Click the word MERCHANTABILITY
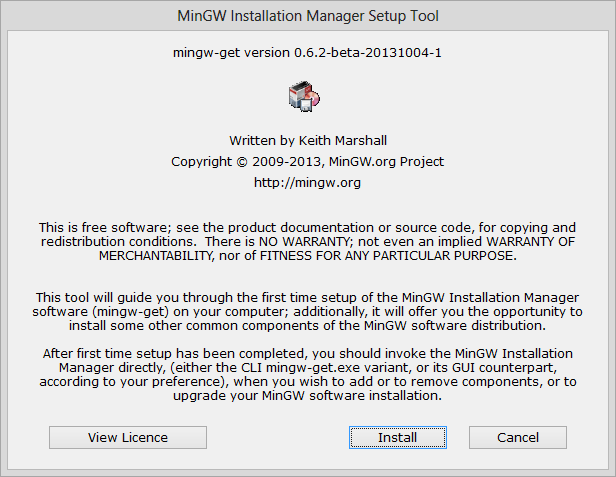 pos(156,256)
